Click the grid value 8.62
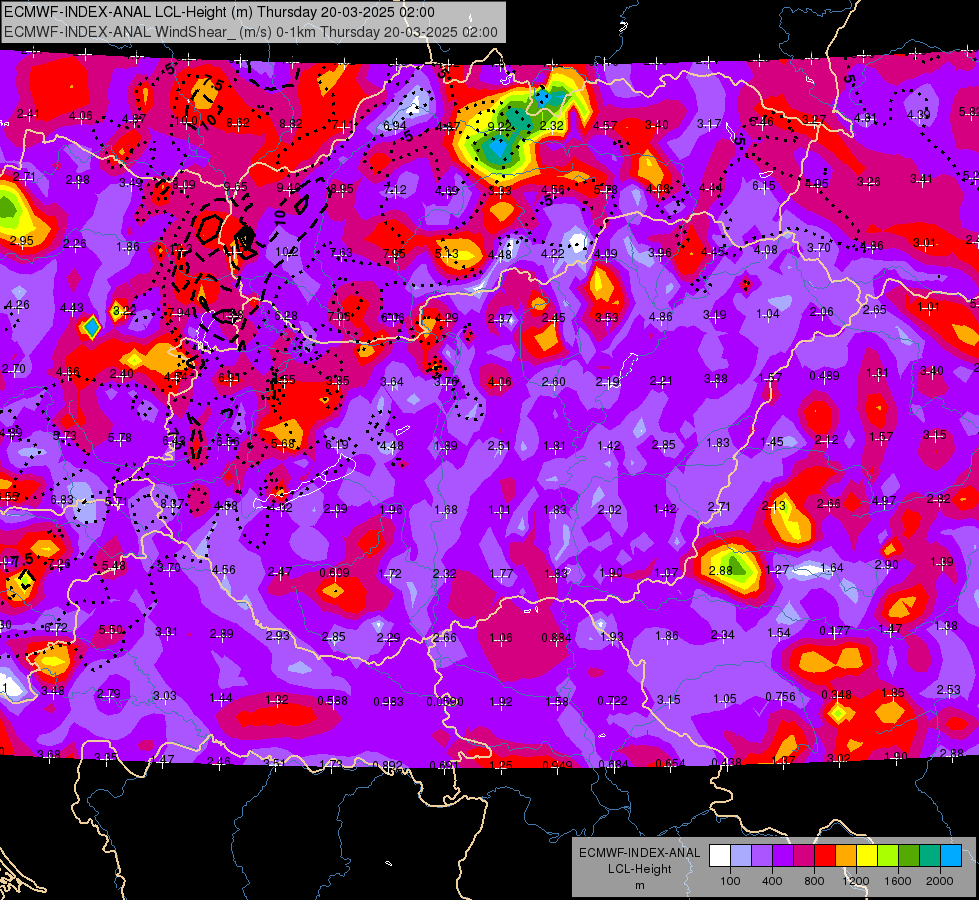 pos(238,123)
